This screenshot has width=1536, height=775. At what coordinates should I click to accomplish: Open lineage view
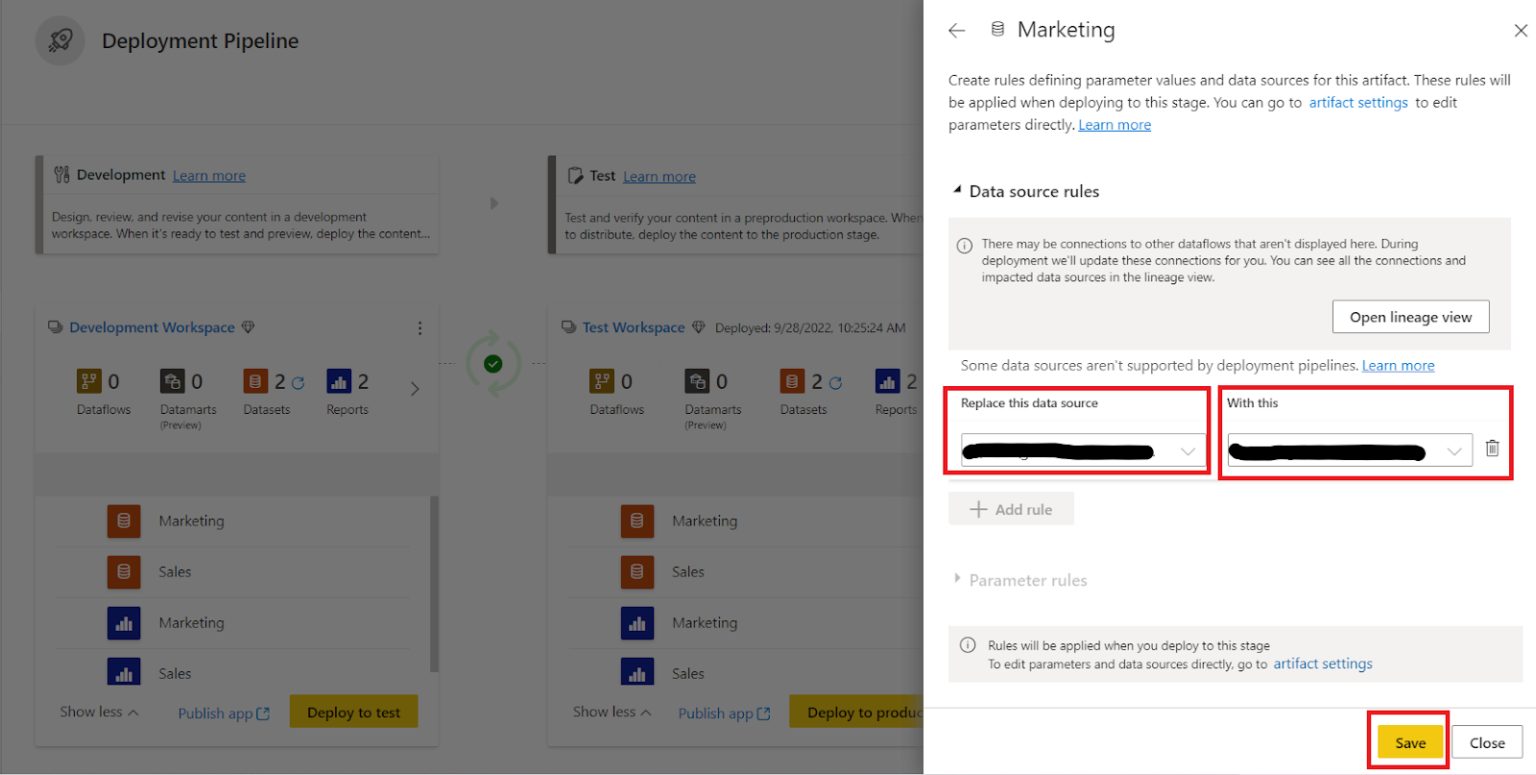[1410, 317]
